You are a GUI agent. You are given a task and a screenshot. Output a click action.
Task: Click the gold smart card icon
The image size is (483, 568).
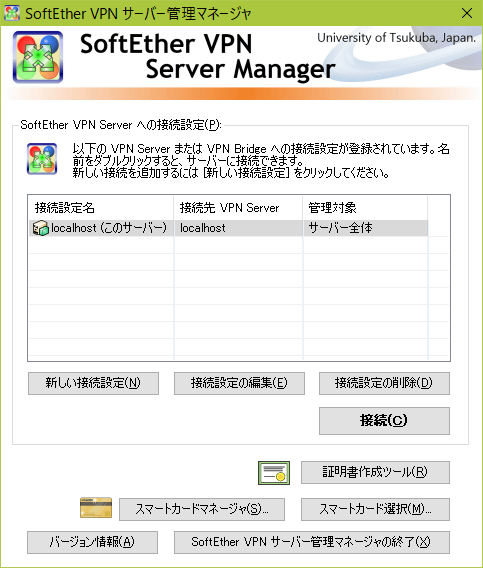click(96, 508)
